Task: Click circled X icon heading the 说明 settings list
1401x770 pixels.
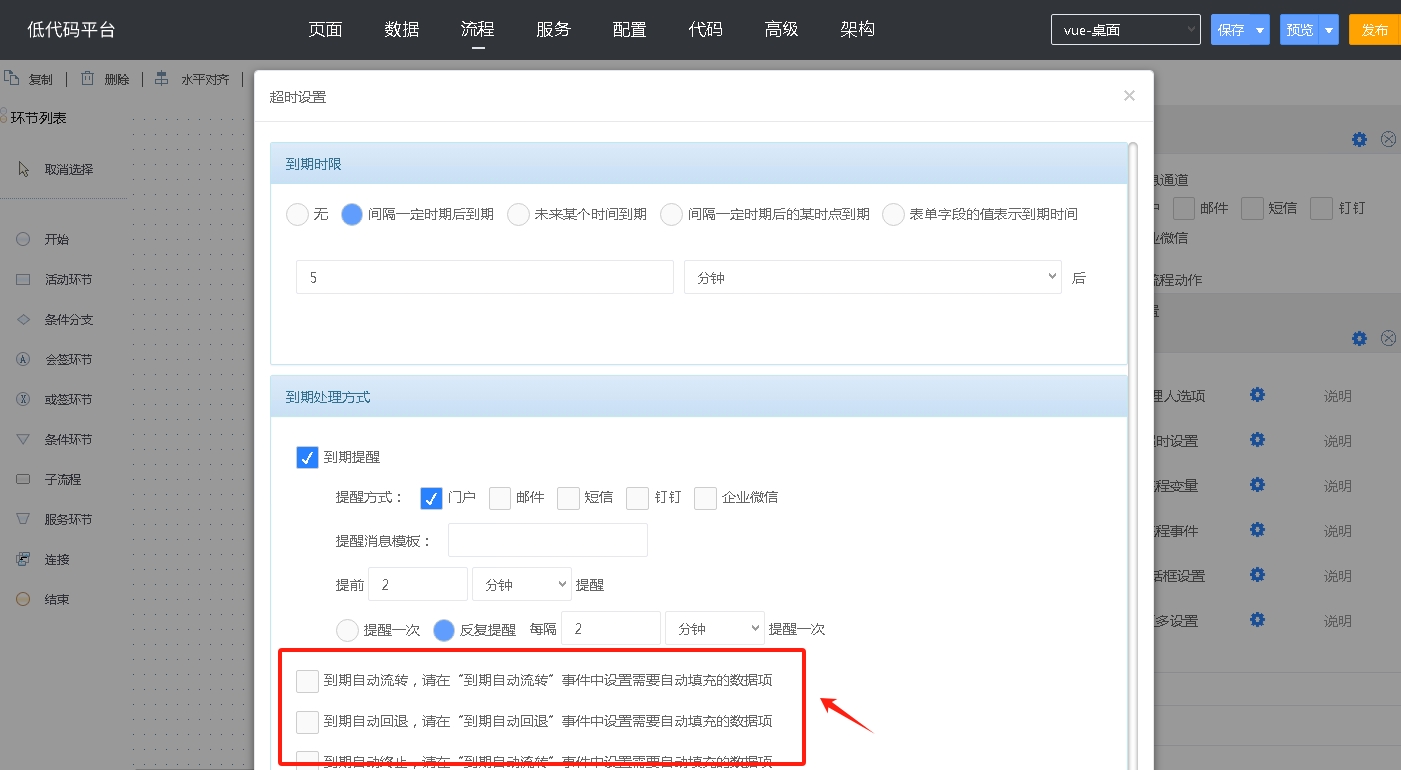Action: (1389, 339)
